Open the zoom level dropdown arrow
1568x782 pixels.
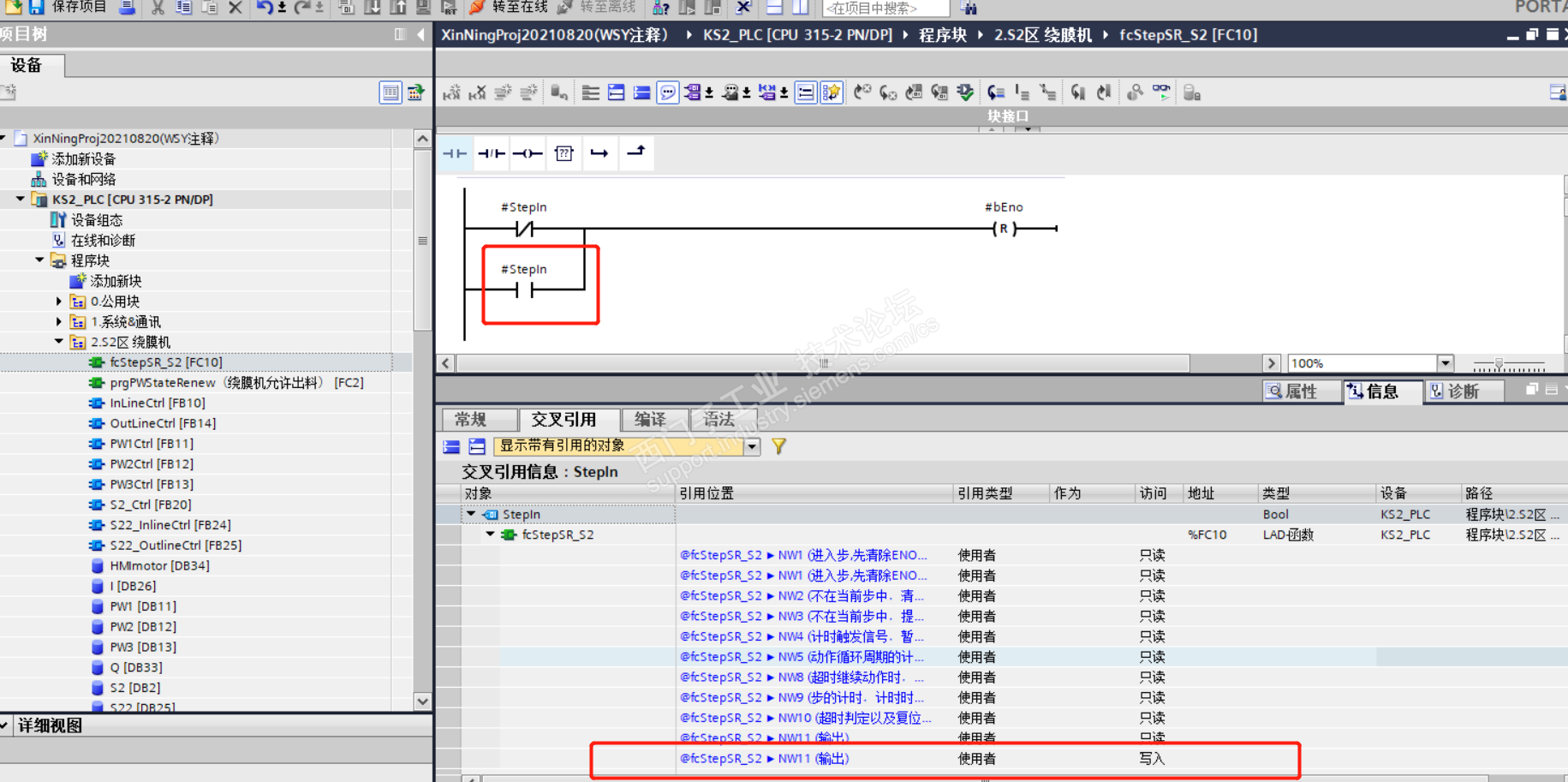click(x=1446, y=363)
